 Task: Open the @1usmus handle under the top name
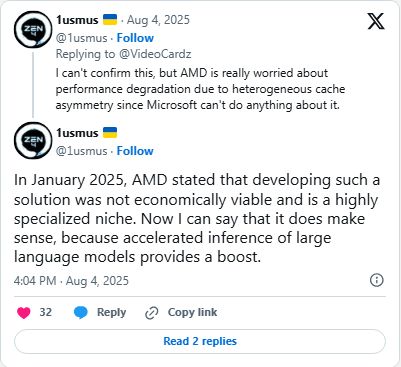tap(81, 38)
